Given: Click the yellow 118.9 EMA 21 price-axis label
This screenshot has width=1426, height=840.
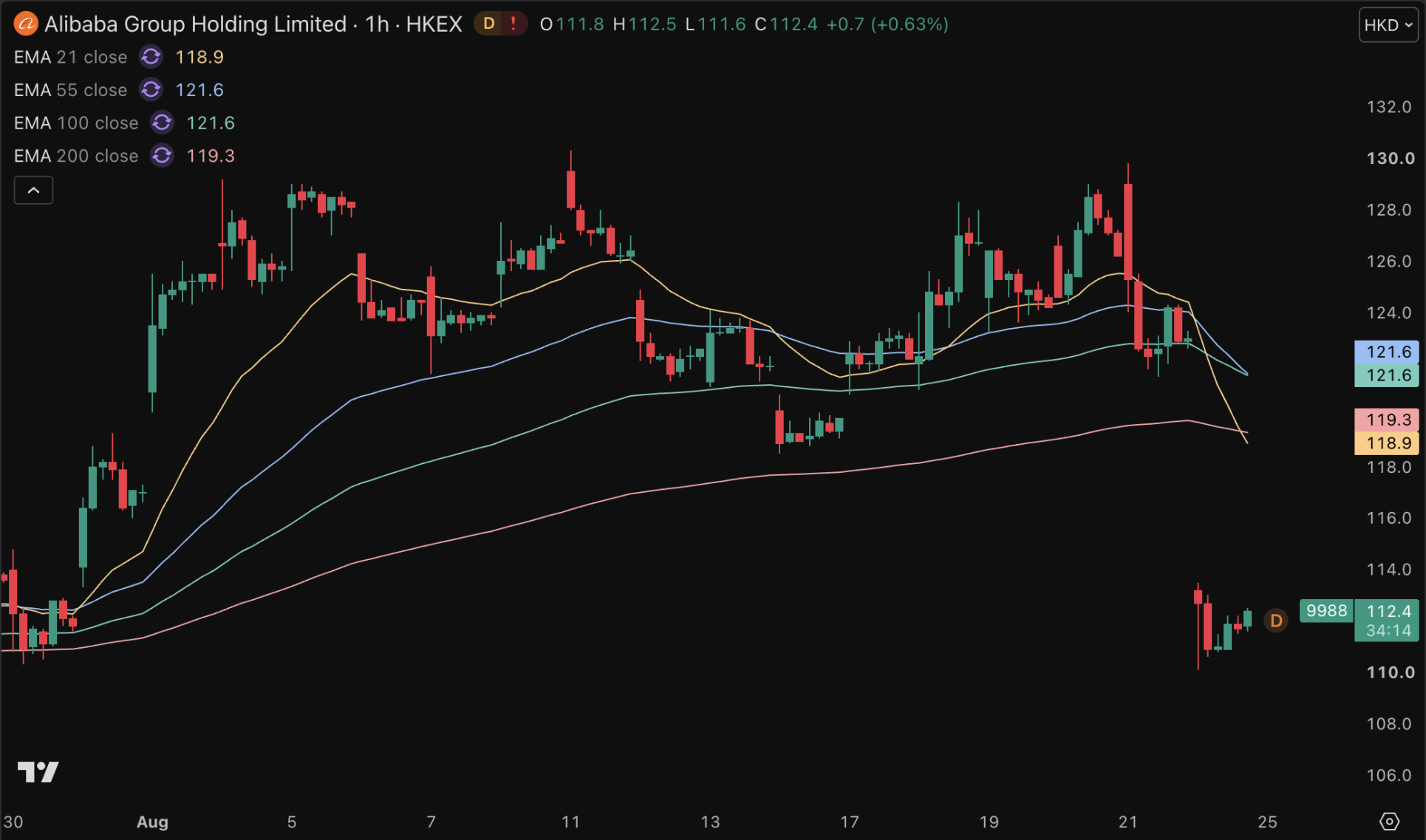Looking at the screenshot, I should coord(1387,443).
